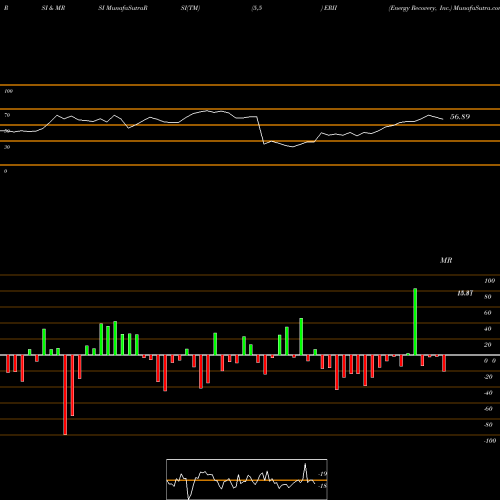Click the RSI value 56.89 label

[x=460, y=117]
